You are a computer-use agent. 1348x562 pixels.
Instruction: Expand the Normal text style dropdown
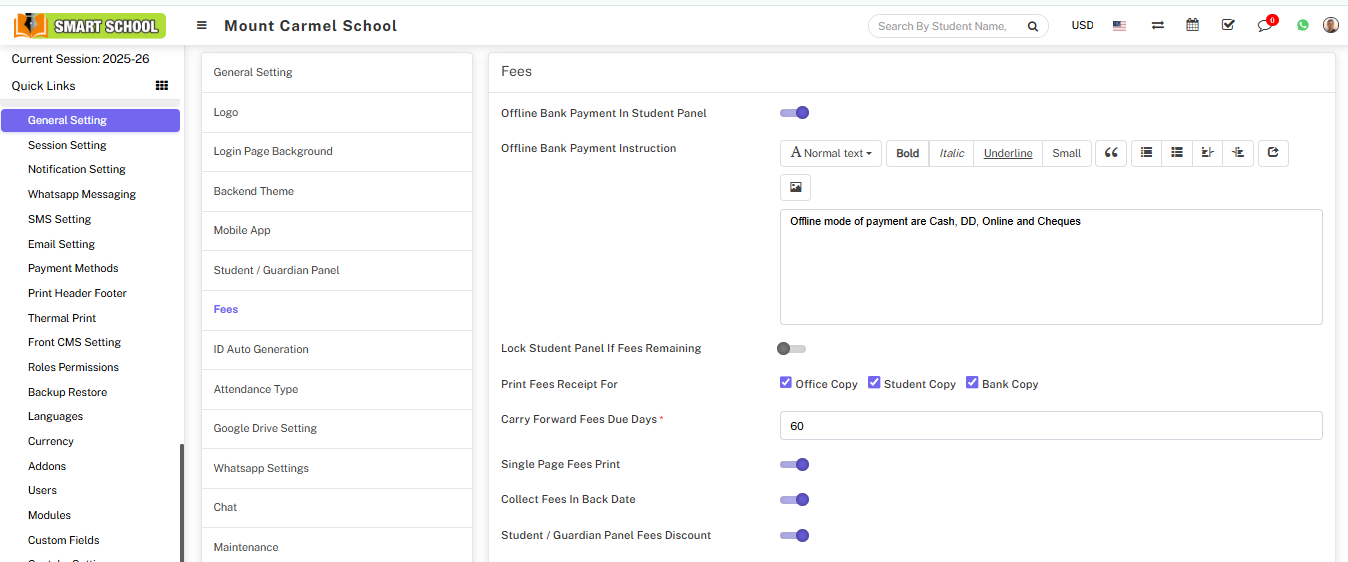coord(830,153)
